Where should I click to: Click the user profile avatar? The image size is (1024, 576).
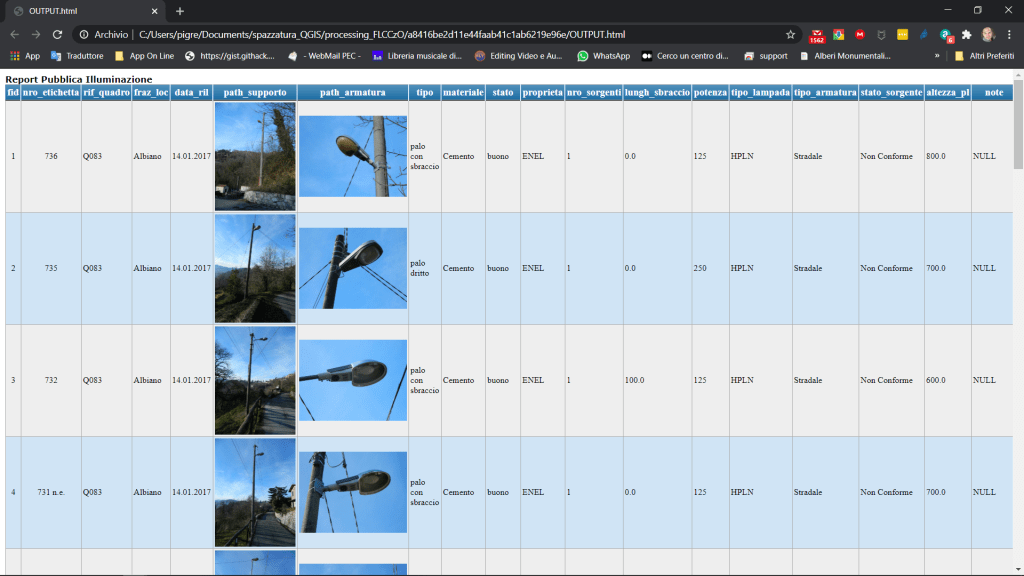(988, 34)
